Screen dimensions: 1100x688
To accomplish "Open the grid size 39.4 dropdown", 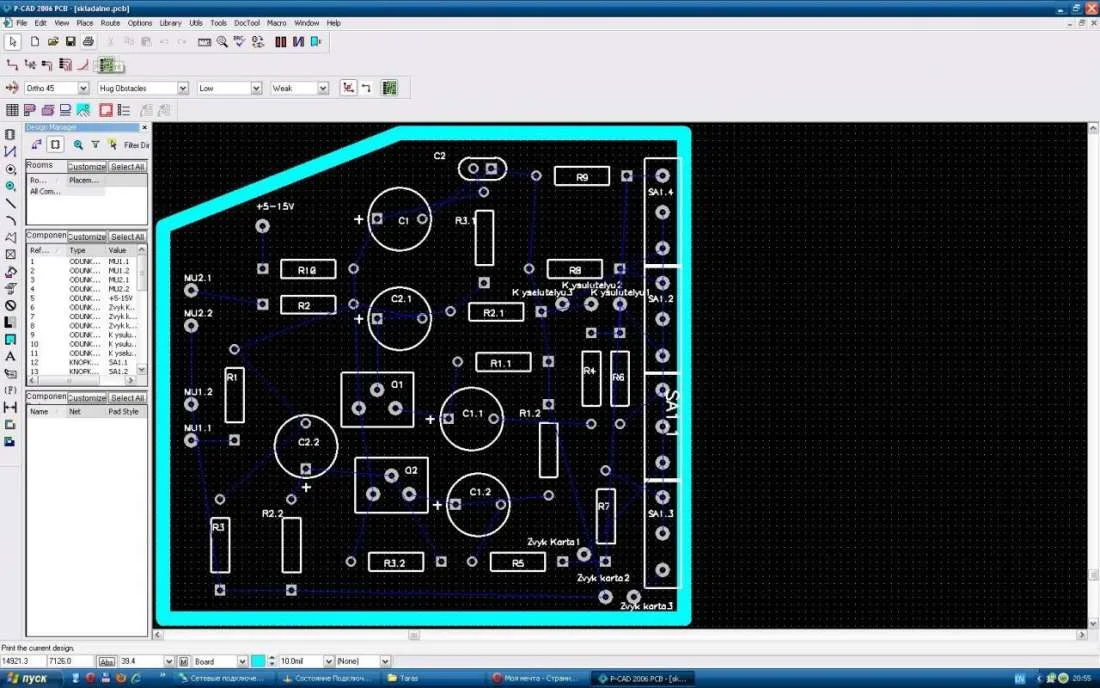I will click(168, 661).
